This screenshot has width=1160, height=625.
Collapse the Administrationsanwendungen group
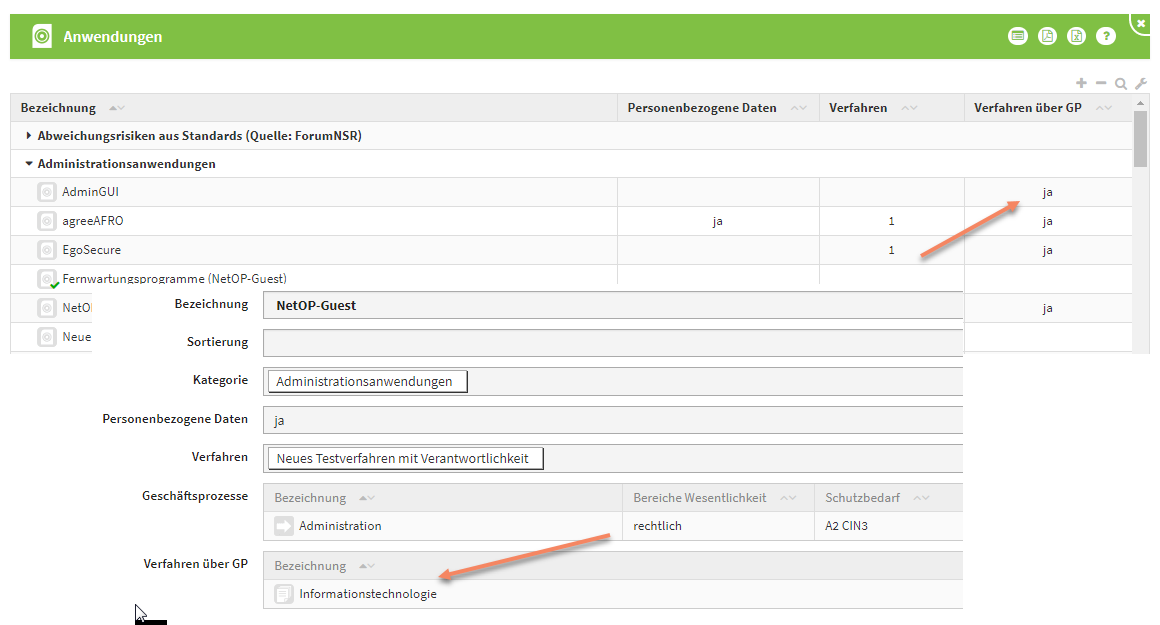(28, 163)
